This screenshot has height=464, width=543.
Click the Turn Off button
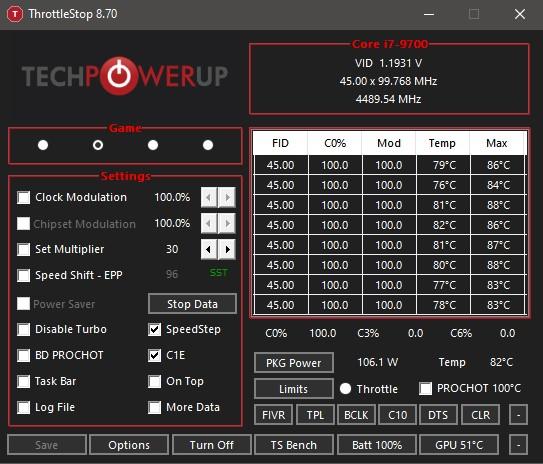point(212,445)
